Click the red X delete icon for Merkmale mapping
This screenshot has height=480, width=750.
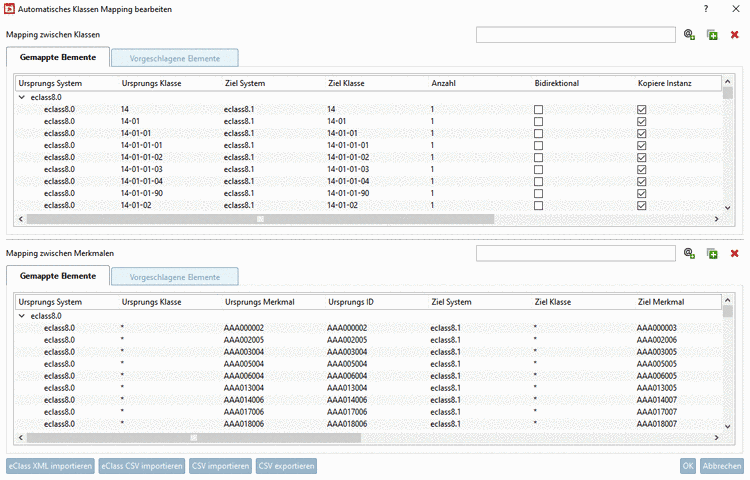[x=735, y=254]
